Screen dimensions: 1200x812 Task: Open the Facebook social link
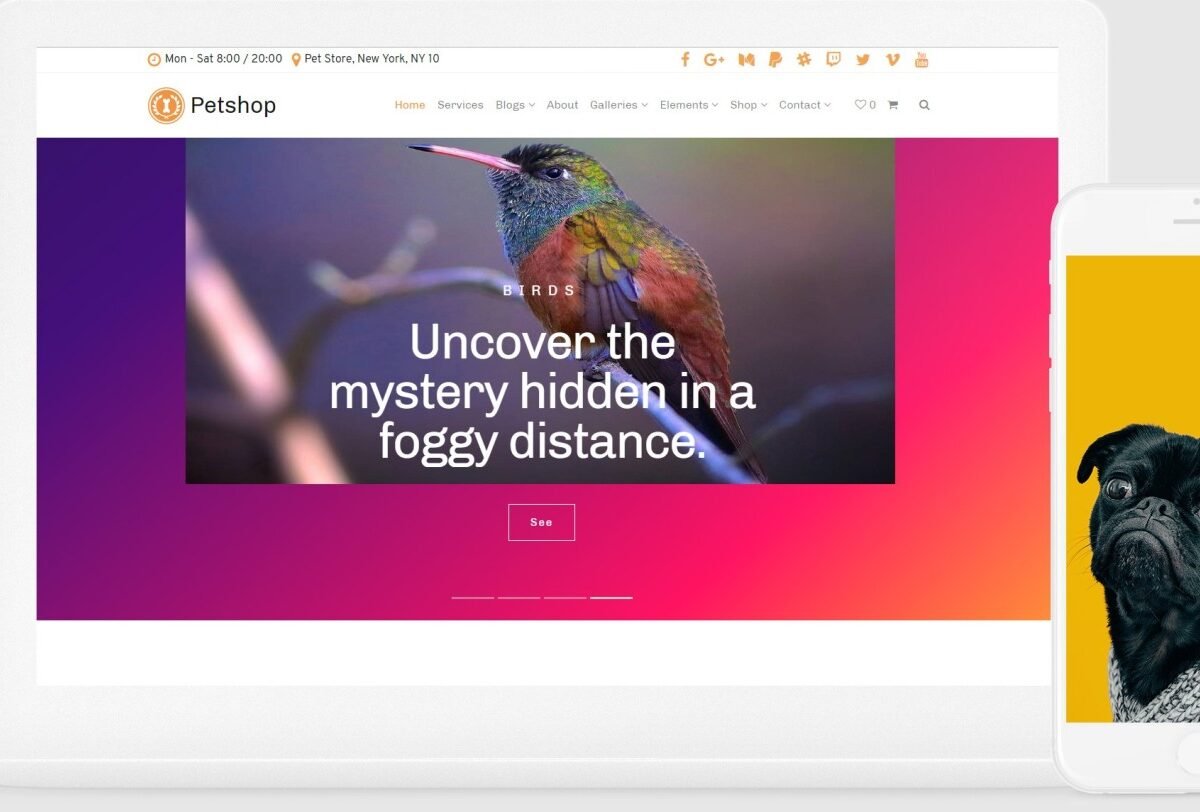(685, 59)
